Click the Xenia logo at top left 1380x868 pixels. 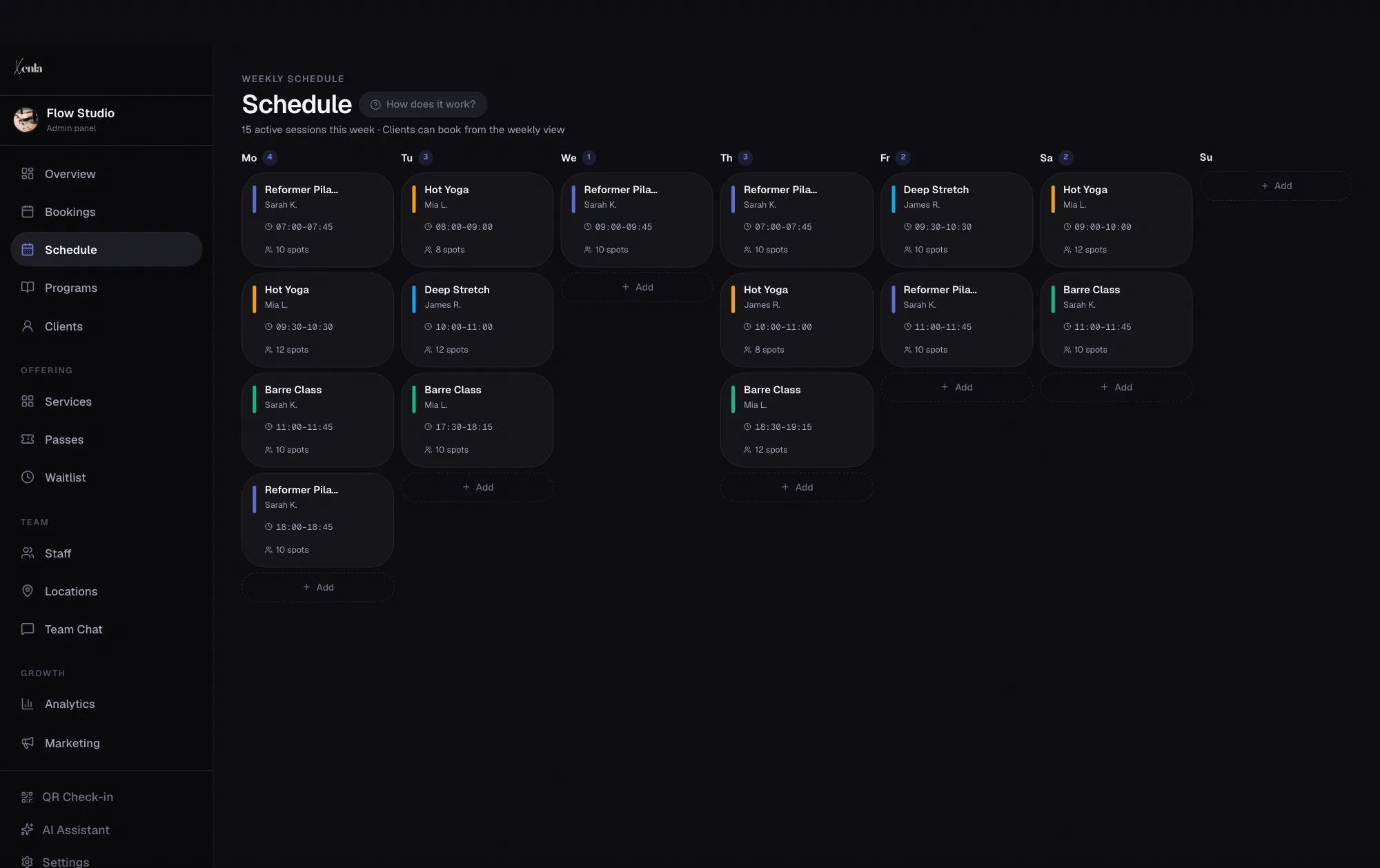pyautogui.click(x=28, y=68)
